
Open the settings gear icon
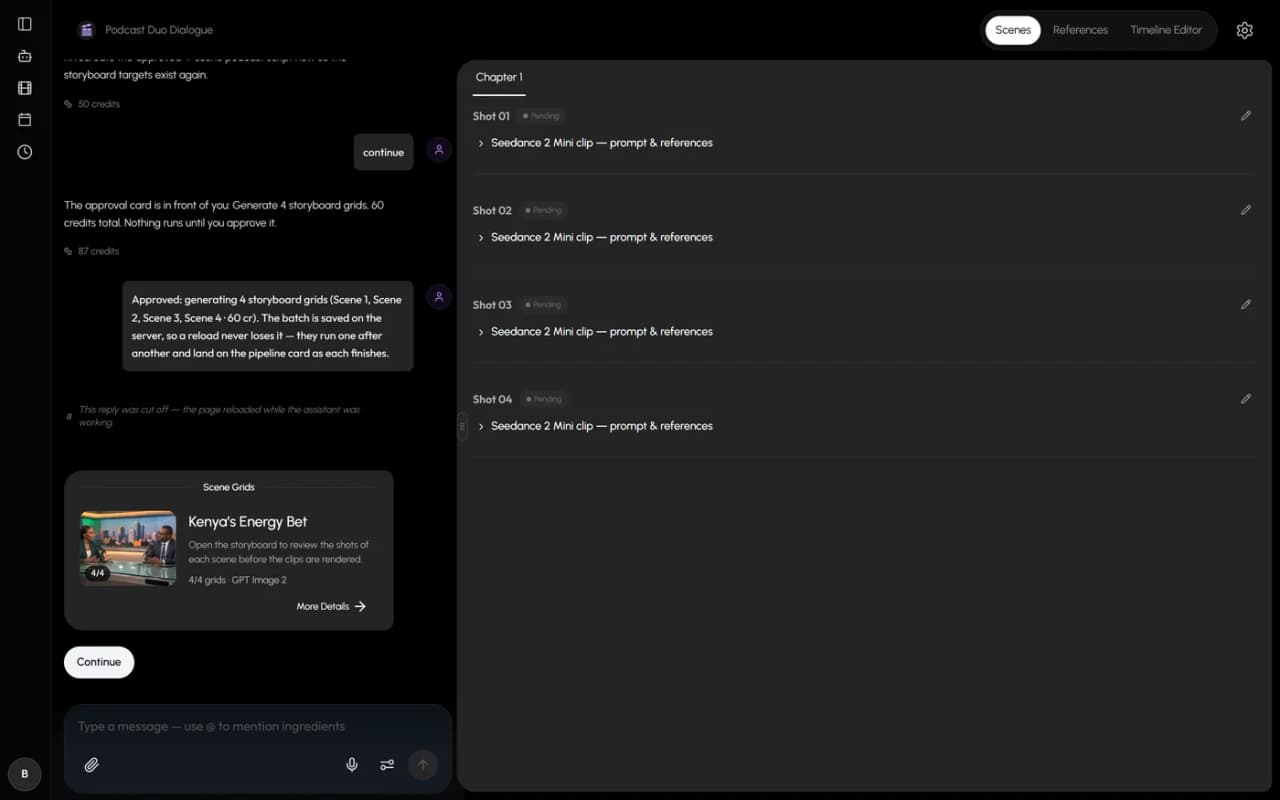(1244, 30)
